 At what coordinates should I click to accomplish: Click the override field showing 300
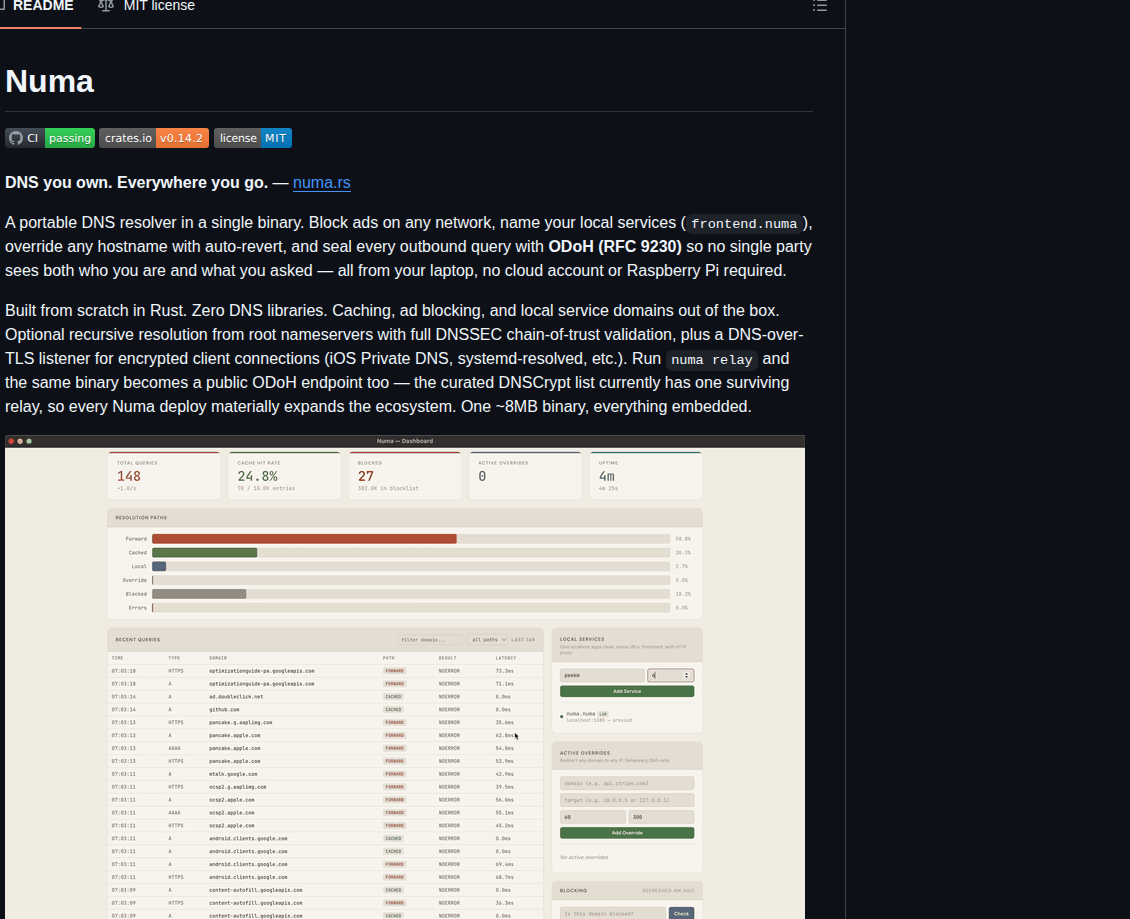[661, 817]
